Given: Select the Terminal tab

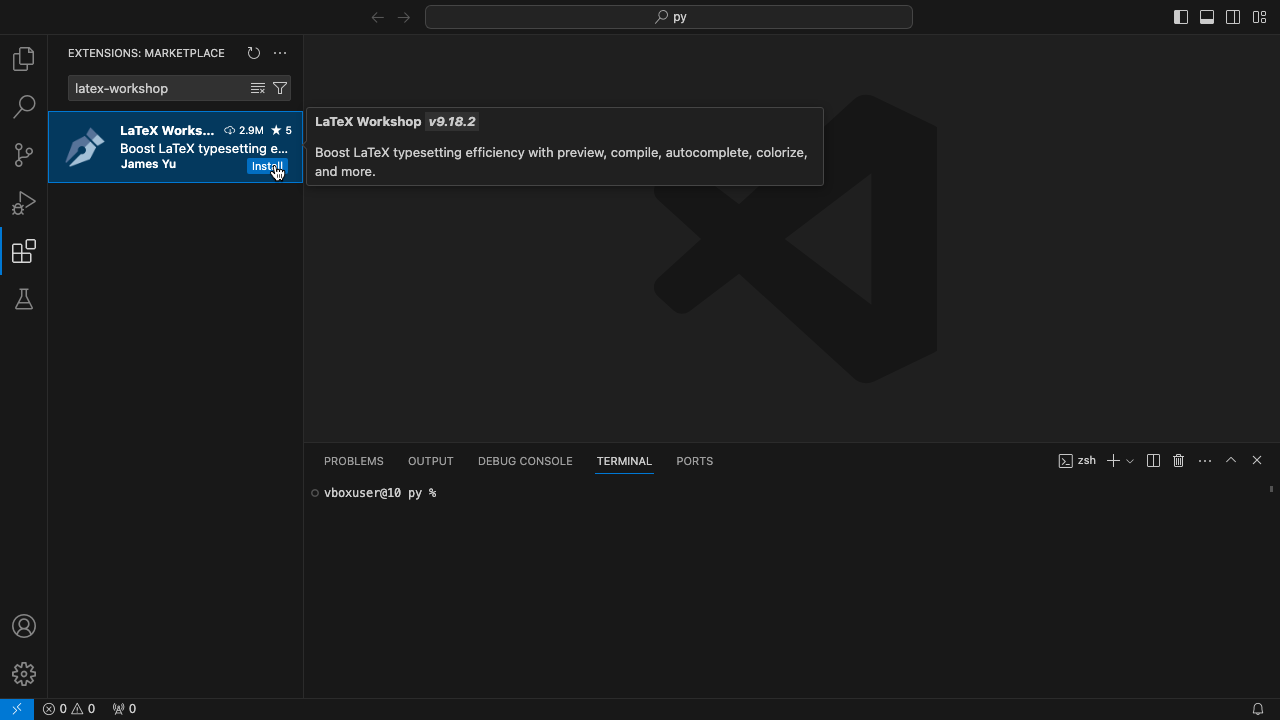Looking at the screenshot, I should pyautogui.click(x=624, y=461).
